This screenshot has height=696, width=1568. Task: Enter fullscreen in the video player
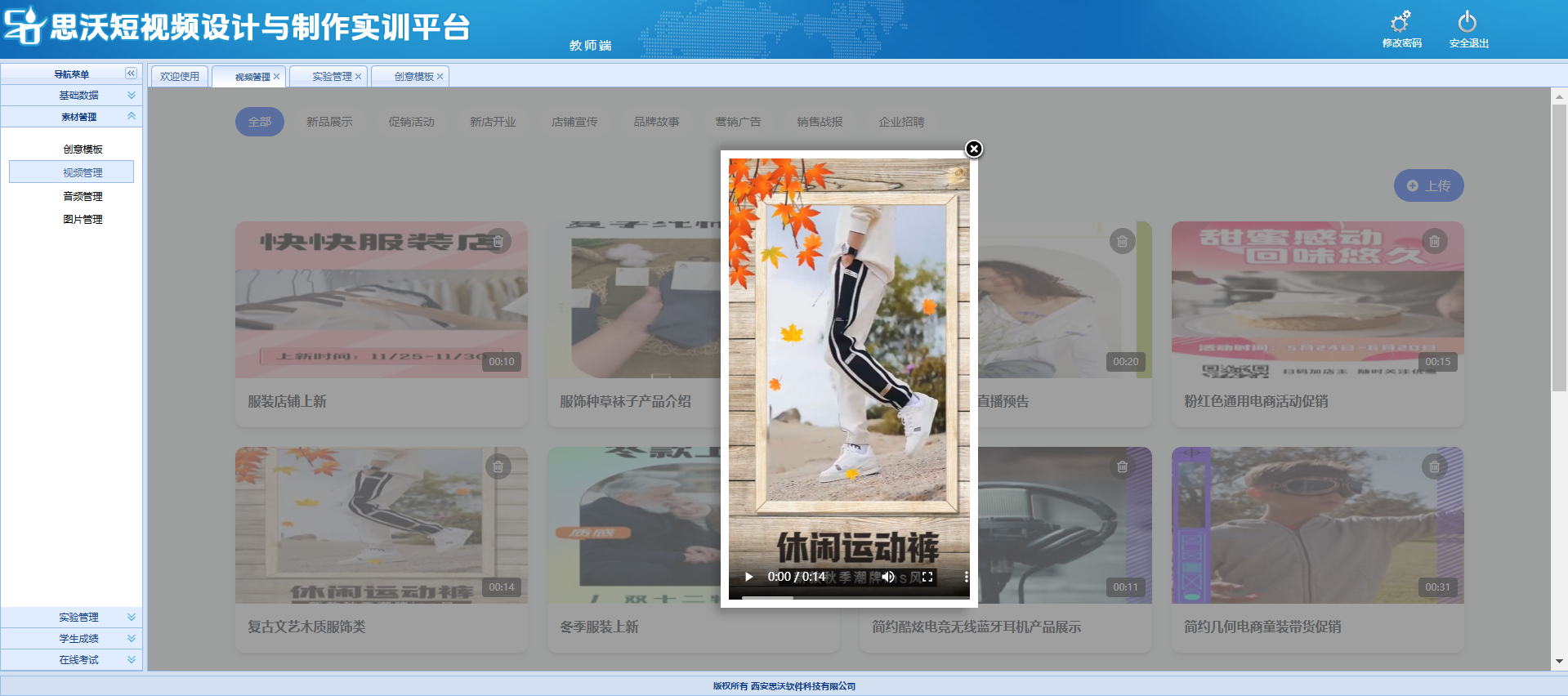coord(927,577)
